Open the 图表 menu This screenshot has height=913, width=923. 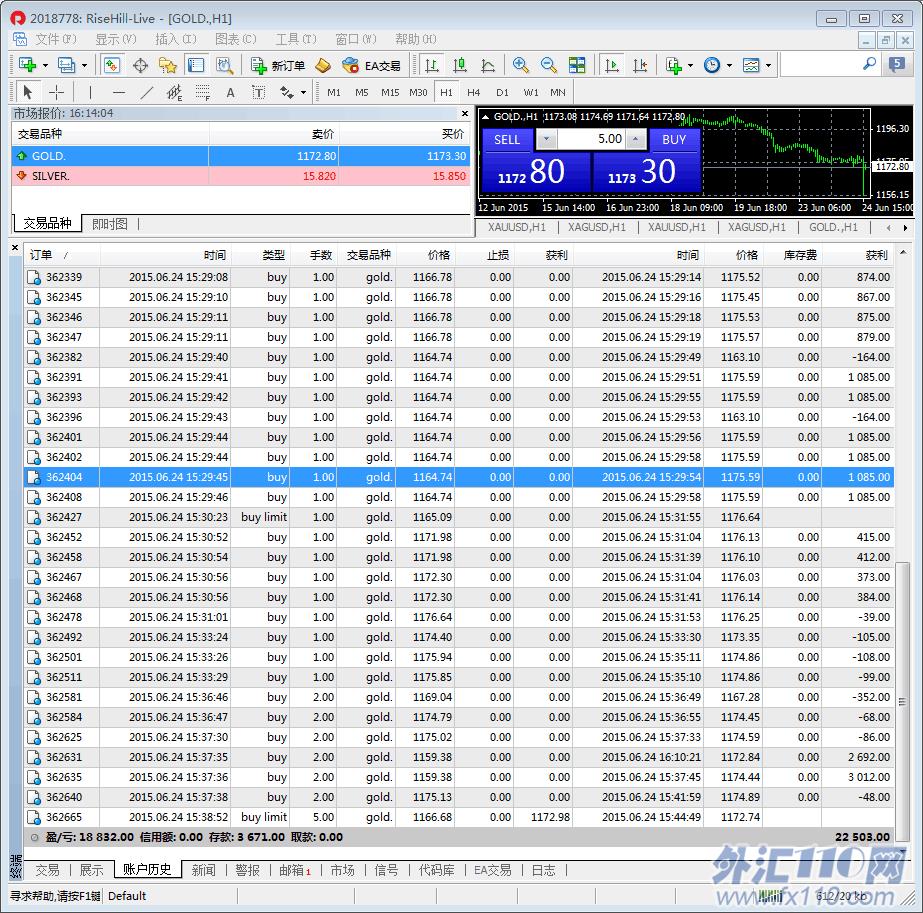coord(235,39)
